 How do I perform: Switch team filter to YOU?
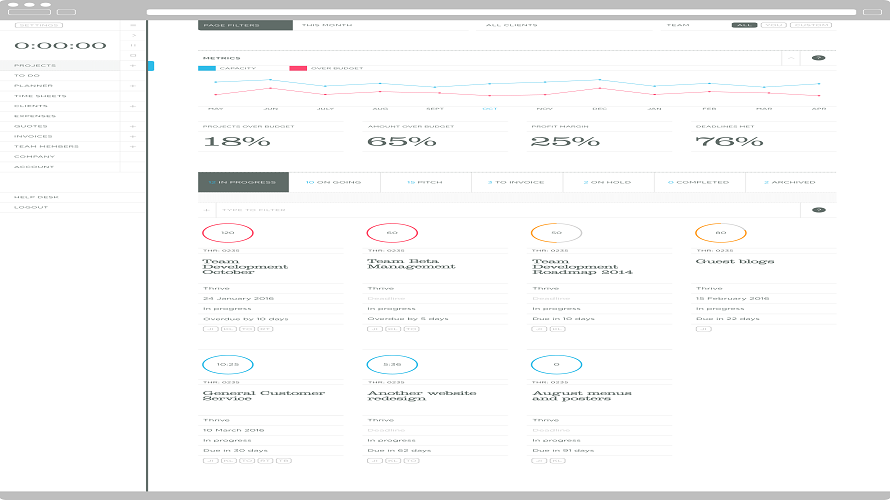[773, 25]
